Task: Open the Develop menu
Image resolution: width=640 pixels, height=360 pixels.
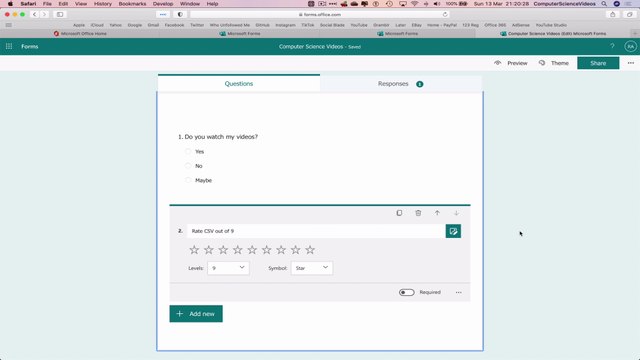Action: click(x=163, y=4)
